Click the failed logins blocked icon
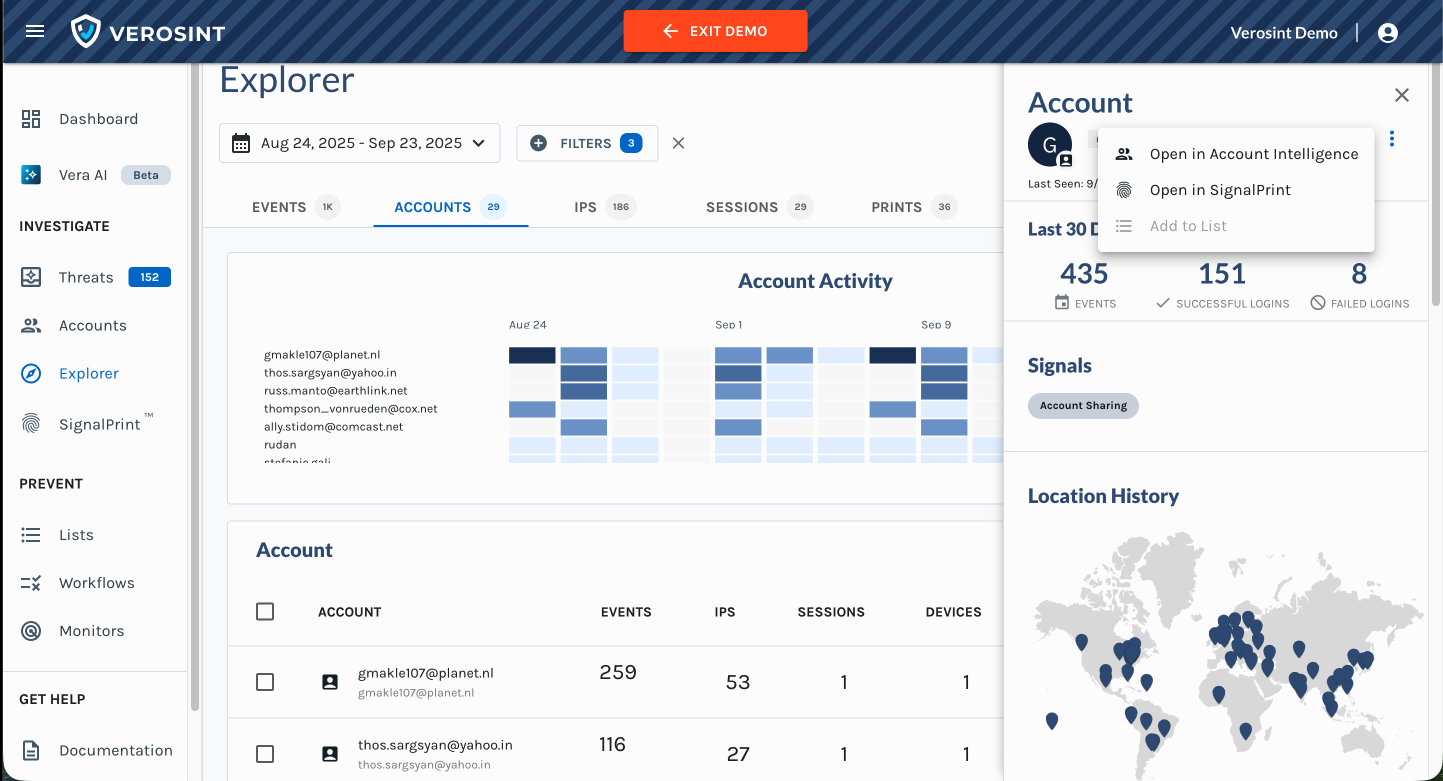The height and width of the screenshot is (781, 1443). coord(1318,302)
